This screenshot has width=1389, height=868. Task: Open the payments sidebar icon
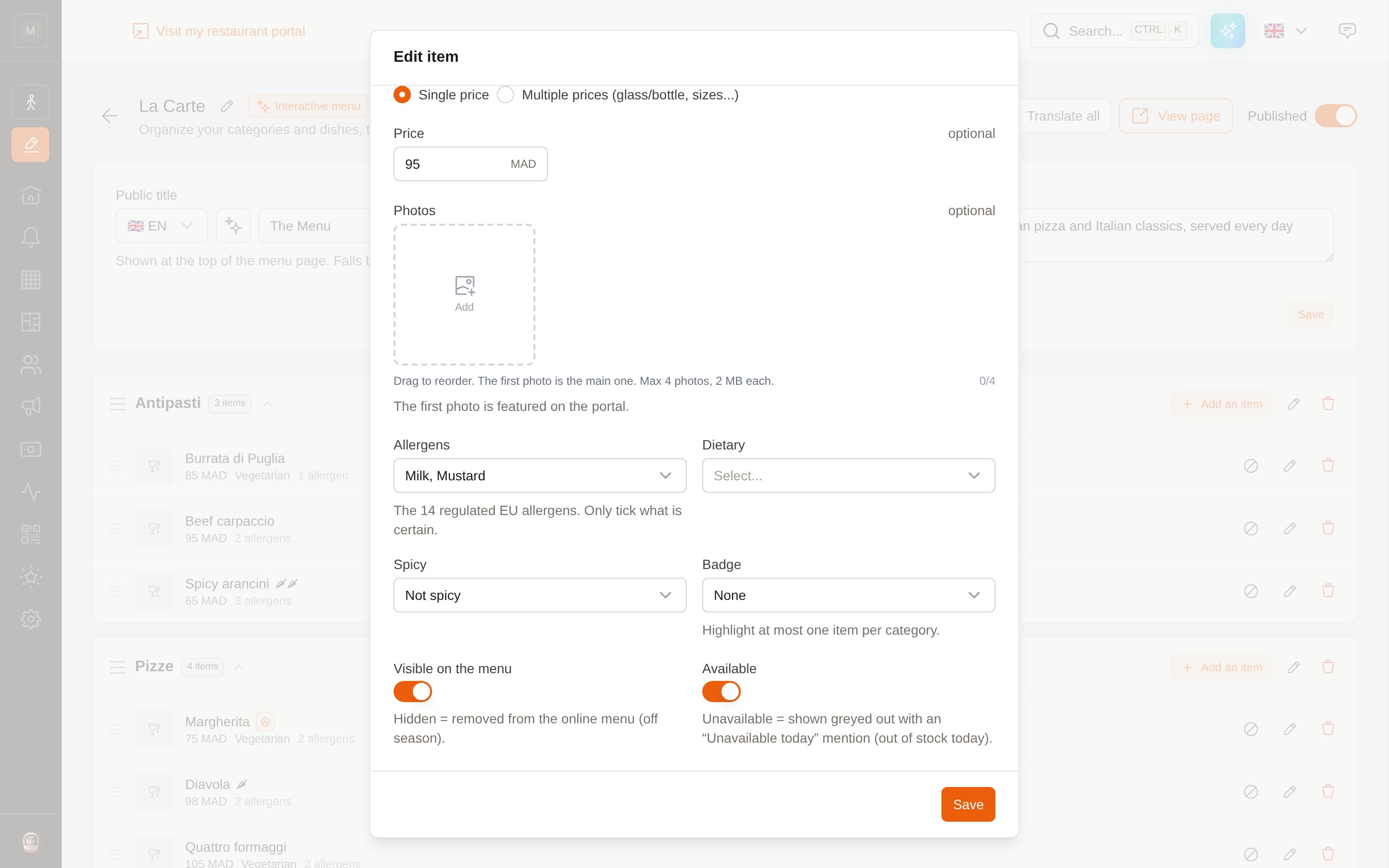tap(30, 449)
